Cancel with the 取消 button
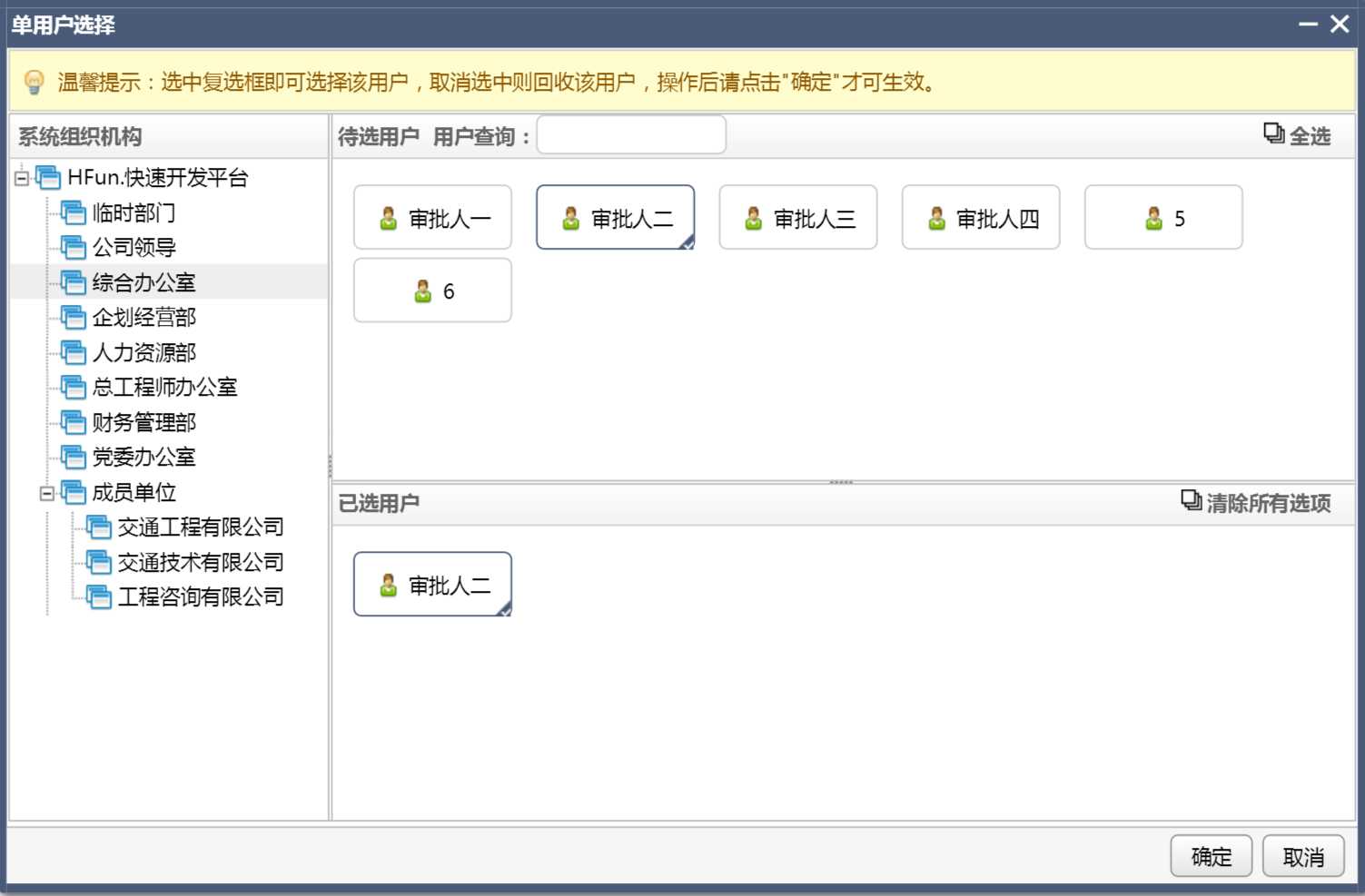The width and height of the screenshot is (1365, 896). (x=1303, y=856)
